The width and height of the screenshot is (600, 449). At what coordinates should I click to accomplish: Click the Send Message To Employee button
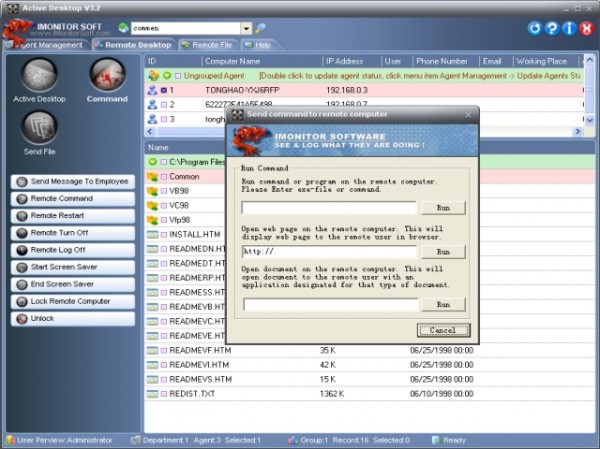coord(73,181)
